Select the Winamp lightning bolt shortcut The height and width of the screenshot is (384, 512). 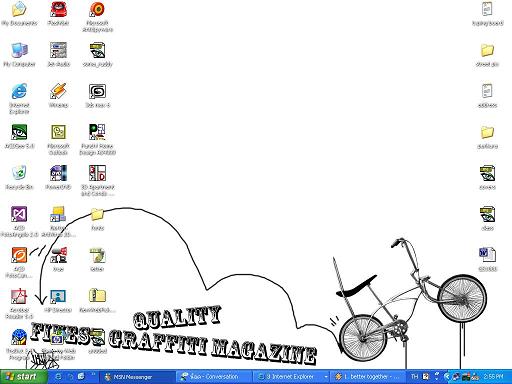coord(59,96)
